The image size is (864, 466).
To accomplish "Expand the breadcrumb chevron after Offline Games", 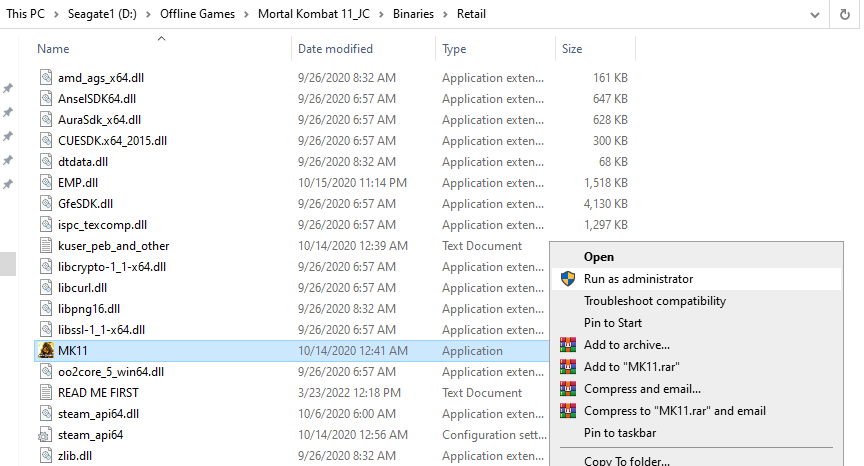I will coord(246,14).
